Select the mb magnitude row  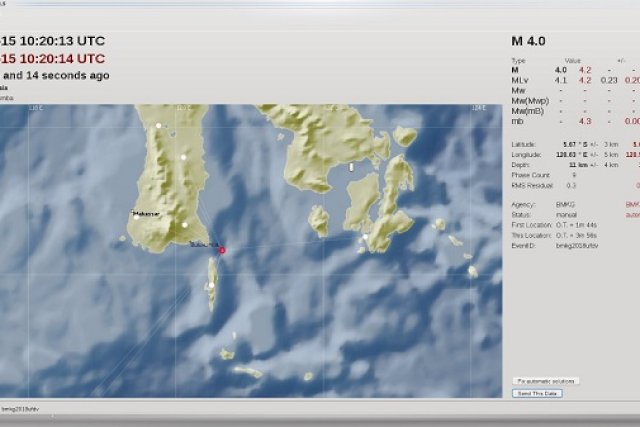click(x=518, y=120)
